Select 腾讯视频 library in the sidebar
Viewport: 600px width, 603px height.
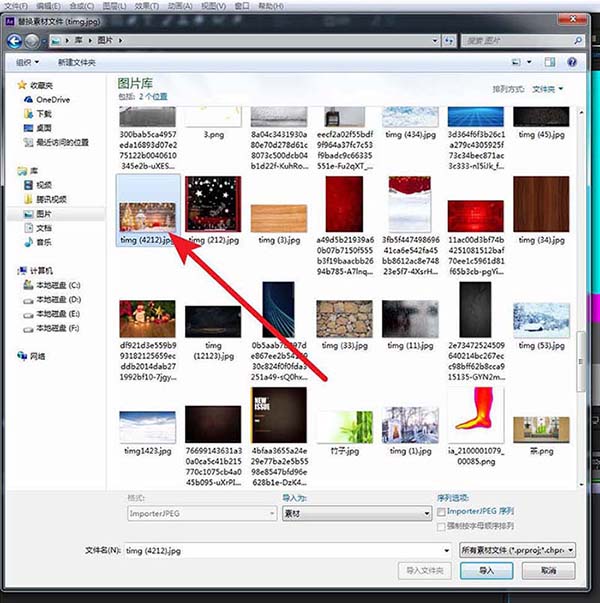pos(45,199)
